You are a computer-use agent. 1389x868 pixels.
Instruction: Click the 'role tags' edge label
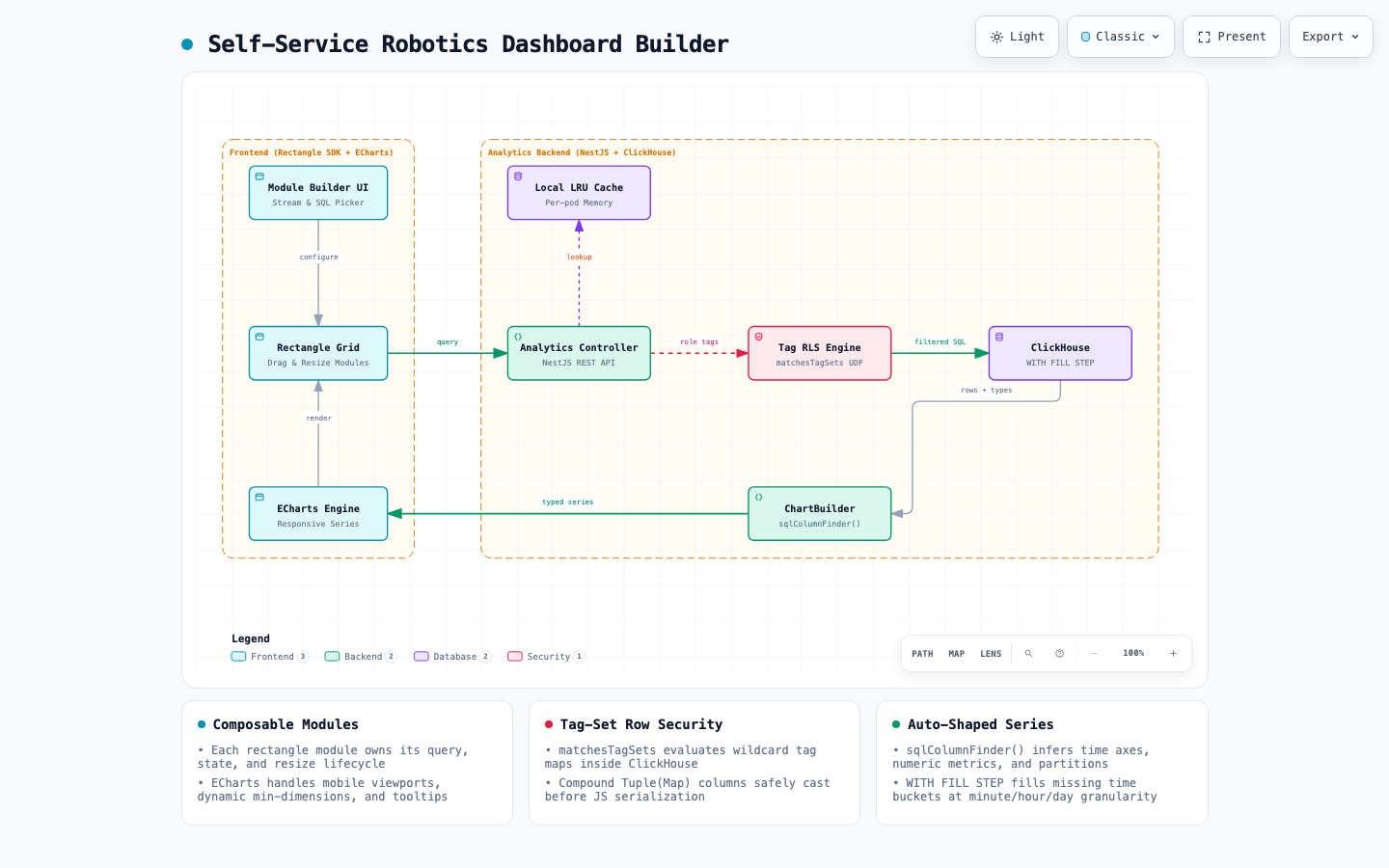point(699,342)
